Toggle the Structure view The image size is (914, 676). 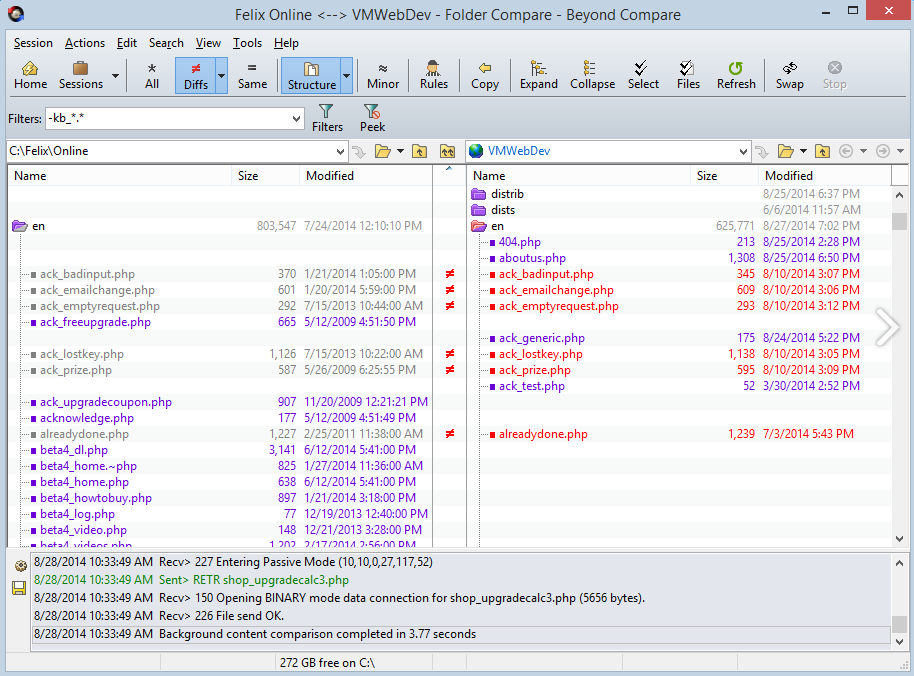[x=311, y=76]
